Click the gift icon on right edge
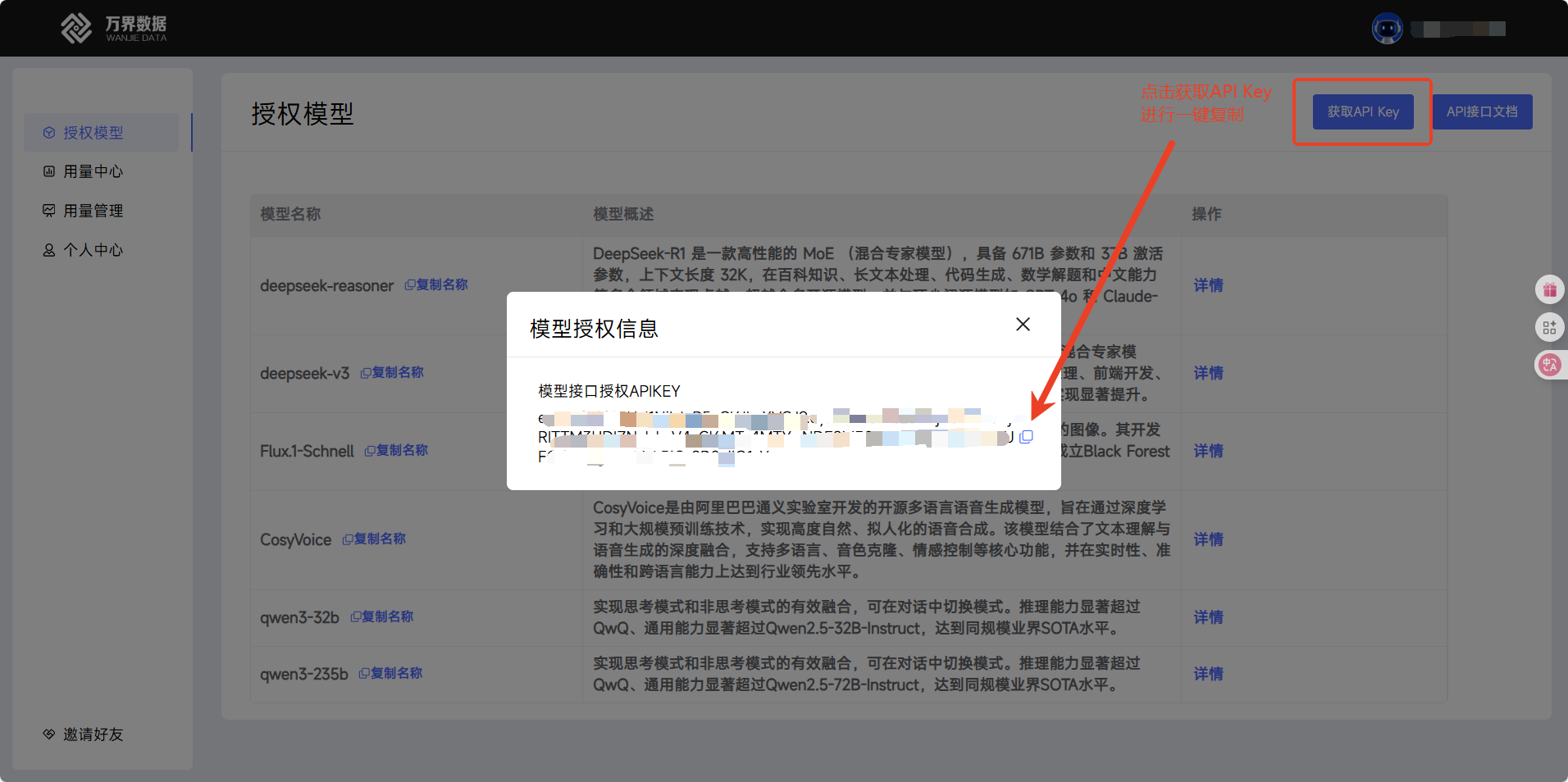 [x=1549, y=289]
